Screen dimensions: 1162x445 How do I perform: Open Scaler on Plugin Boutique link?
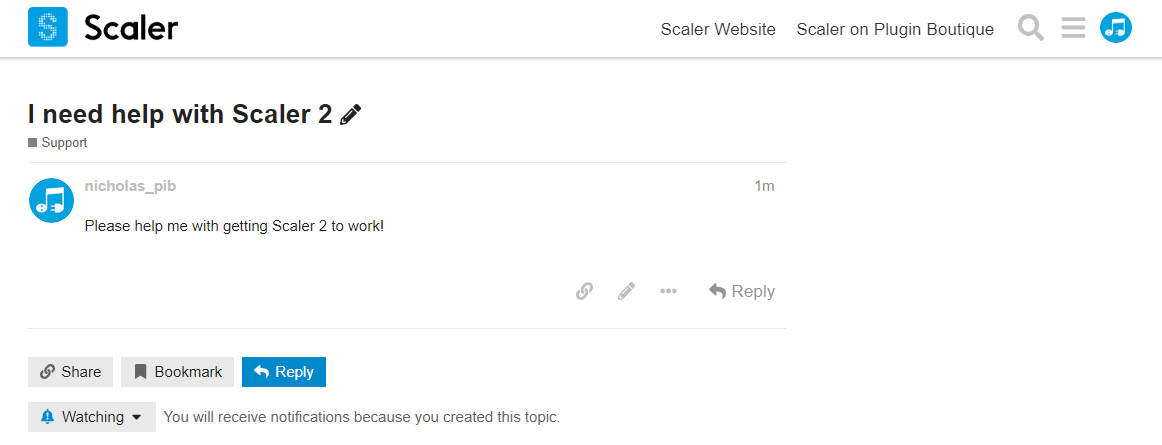(x=895, y=30)
